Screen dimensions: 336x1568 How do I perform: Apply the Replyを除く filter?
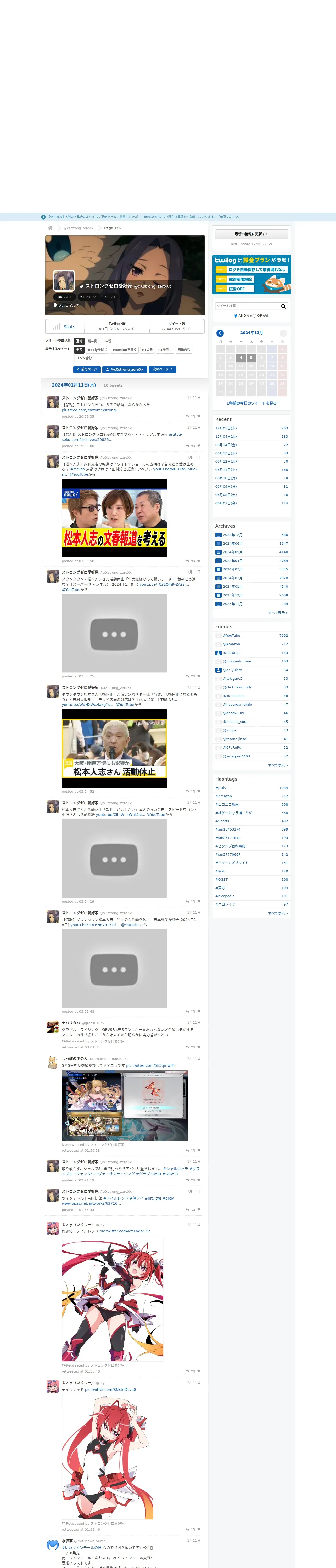pyautogui.click(x=97, y=350)
